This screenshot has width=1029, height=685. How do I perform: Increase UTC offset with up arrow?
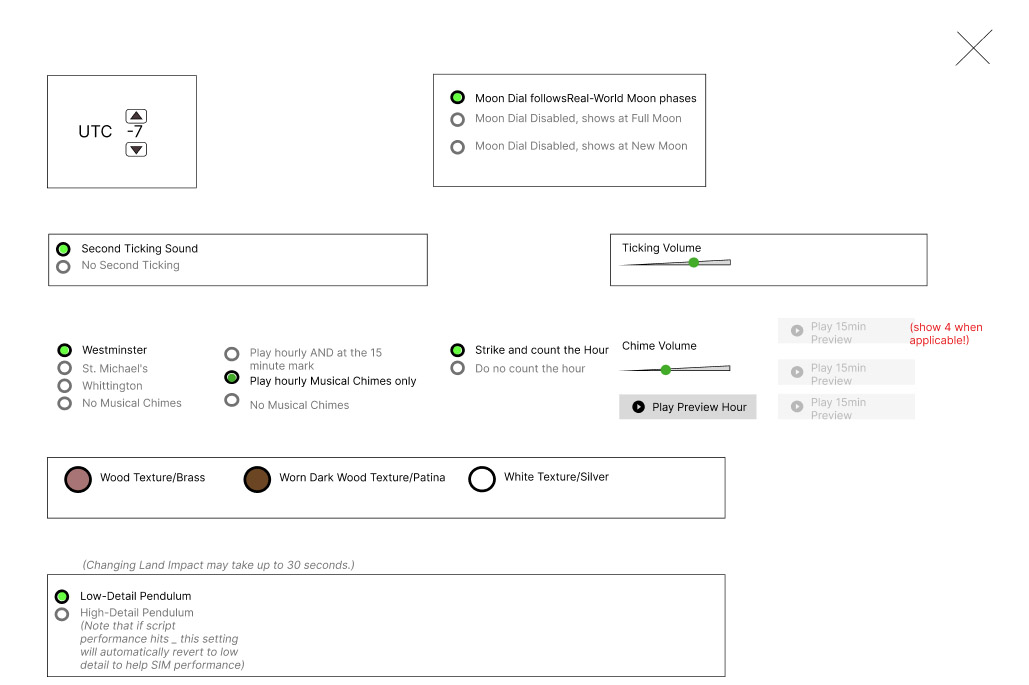[137, 116]
